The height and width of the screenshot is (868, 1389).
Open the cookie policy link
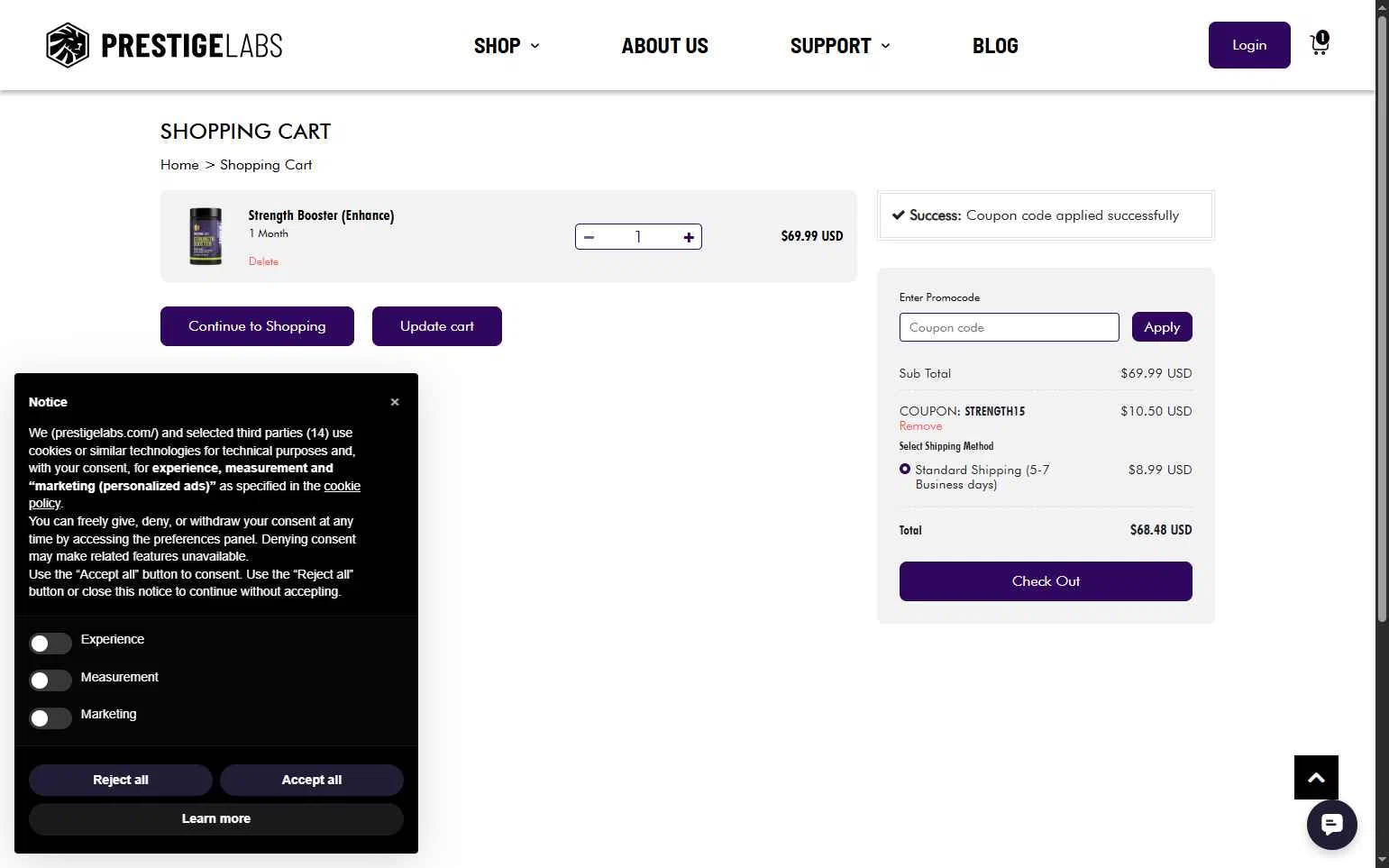pos(342,486)
